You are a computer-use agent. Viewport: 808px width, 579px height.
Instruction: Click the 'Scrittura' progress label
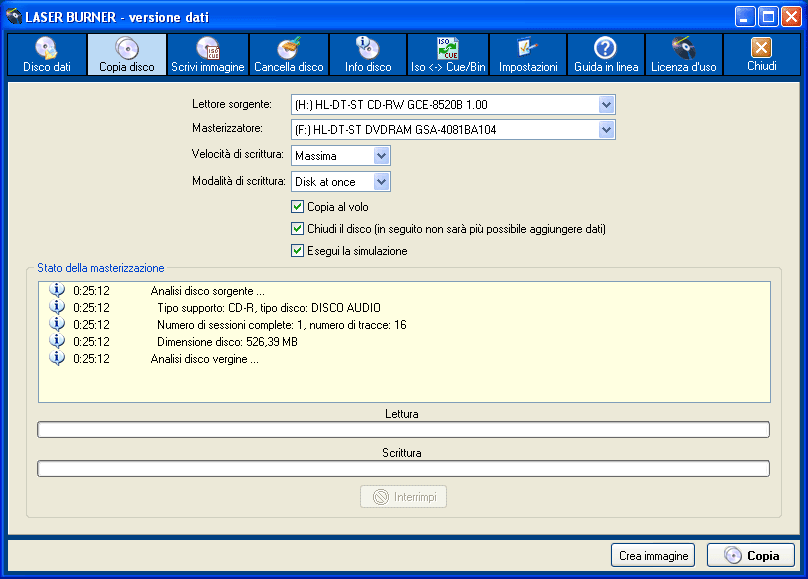(402, 453)
